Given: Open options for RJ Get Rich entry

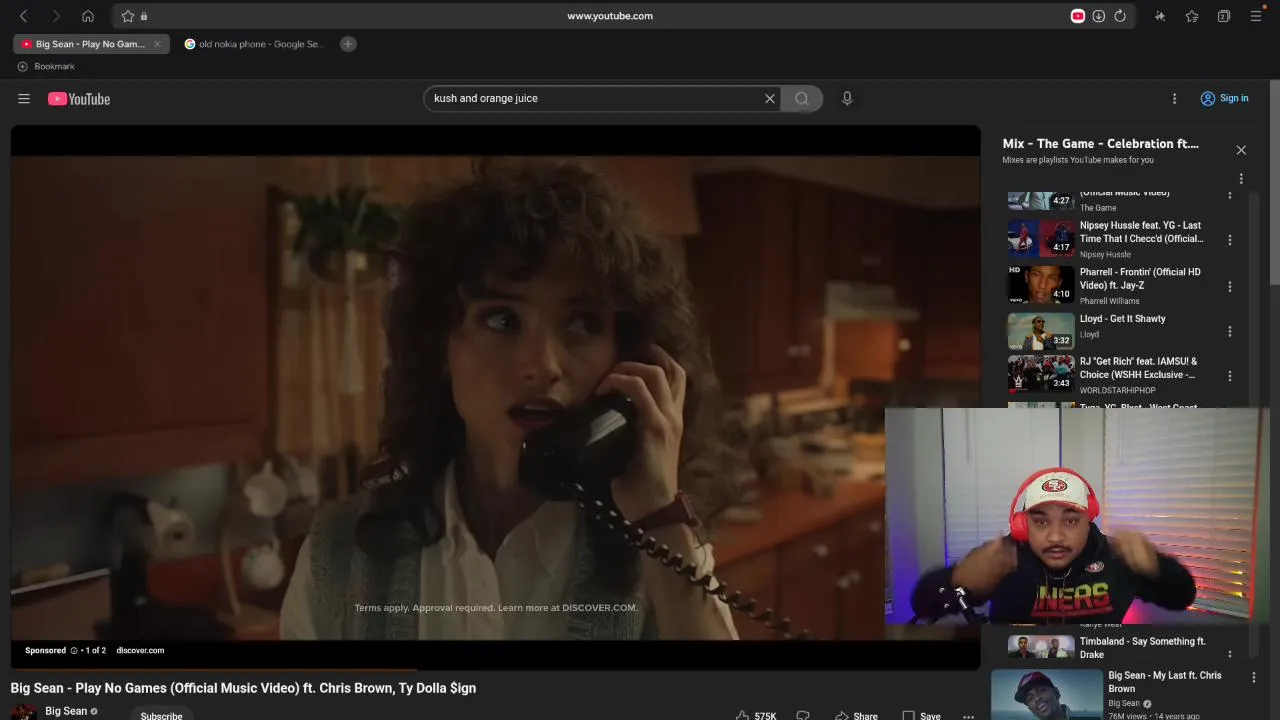Looking at the screenshot, I should [1230, 376].
